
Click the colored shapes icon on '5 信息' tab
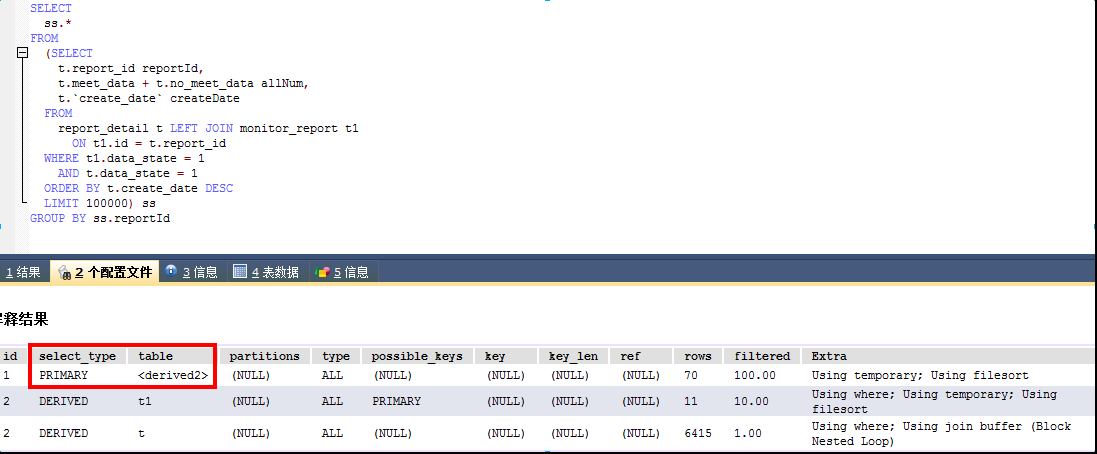[321, 271]
